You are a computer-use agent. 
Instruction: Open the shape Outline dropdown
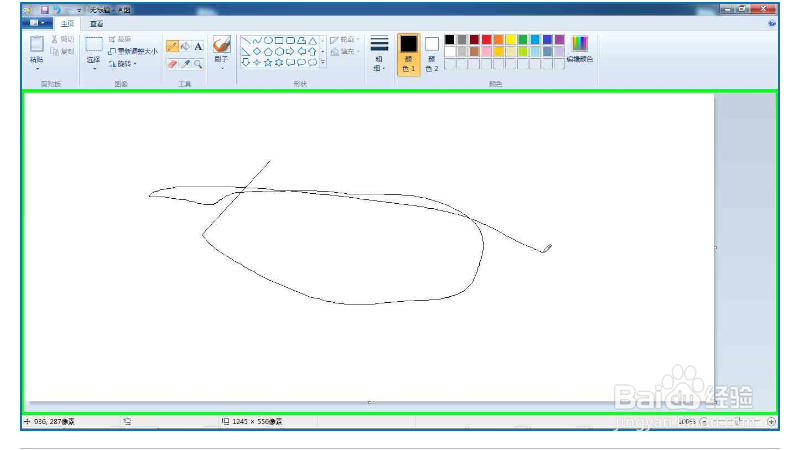click(345, 39)
